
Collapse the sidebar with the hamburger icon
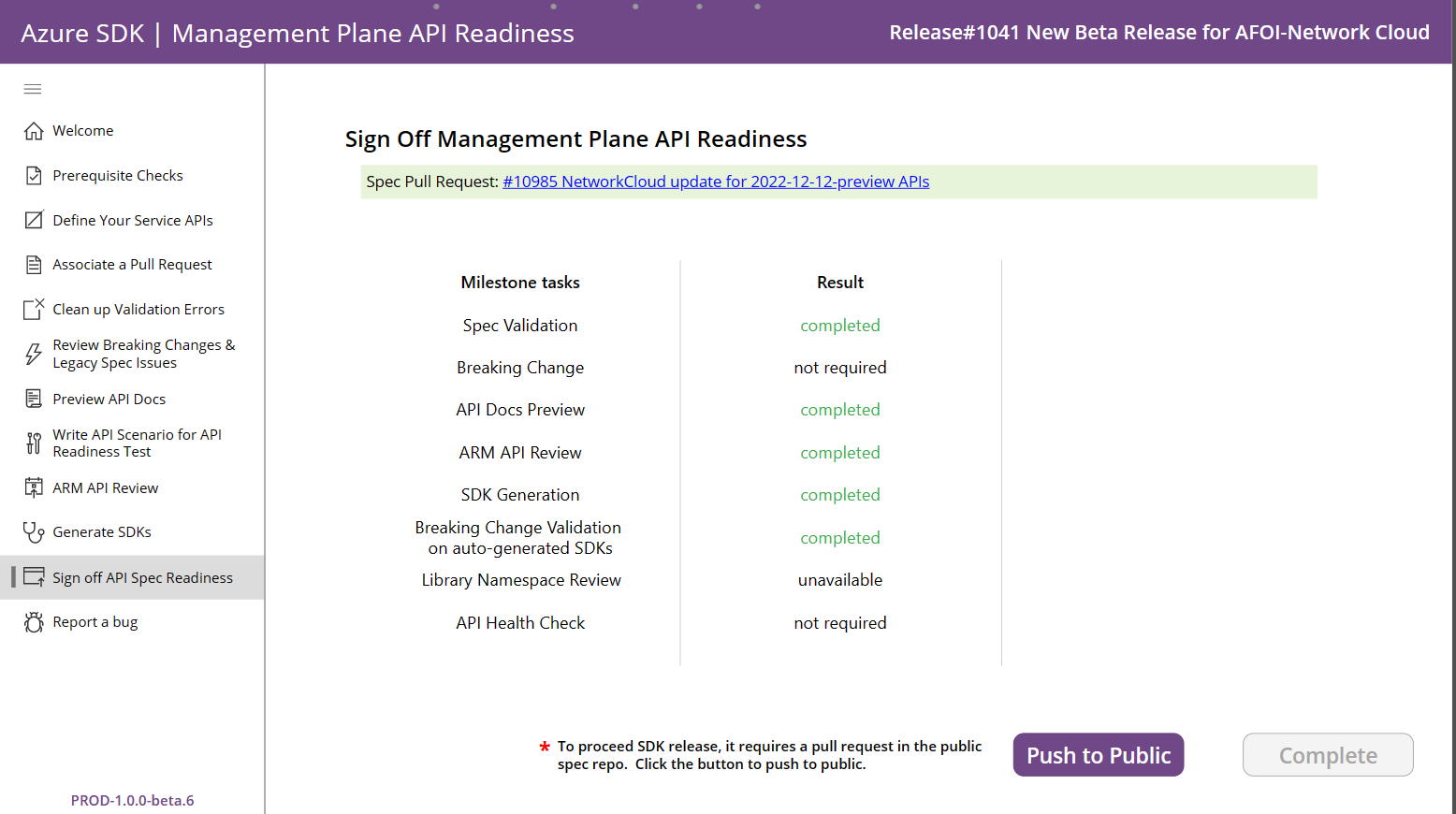click(x=32, y=89)
